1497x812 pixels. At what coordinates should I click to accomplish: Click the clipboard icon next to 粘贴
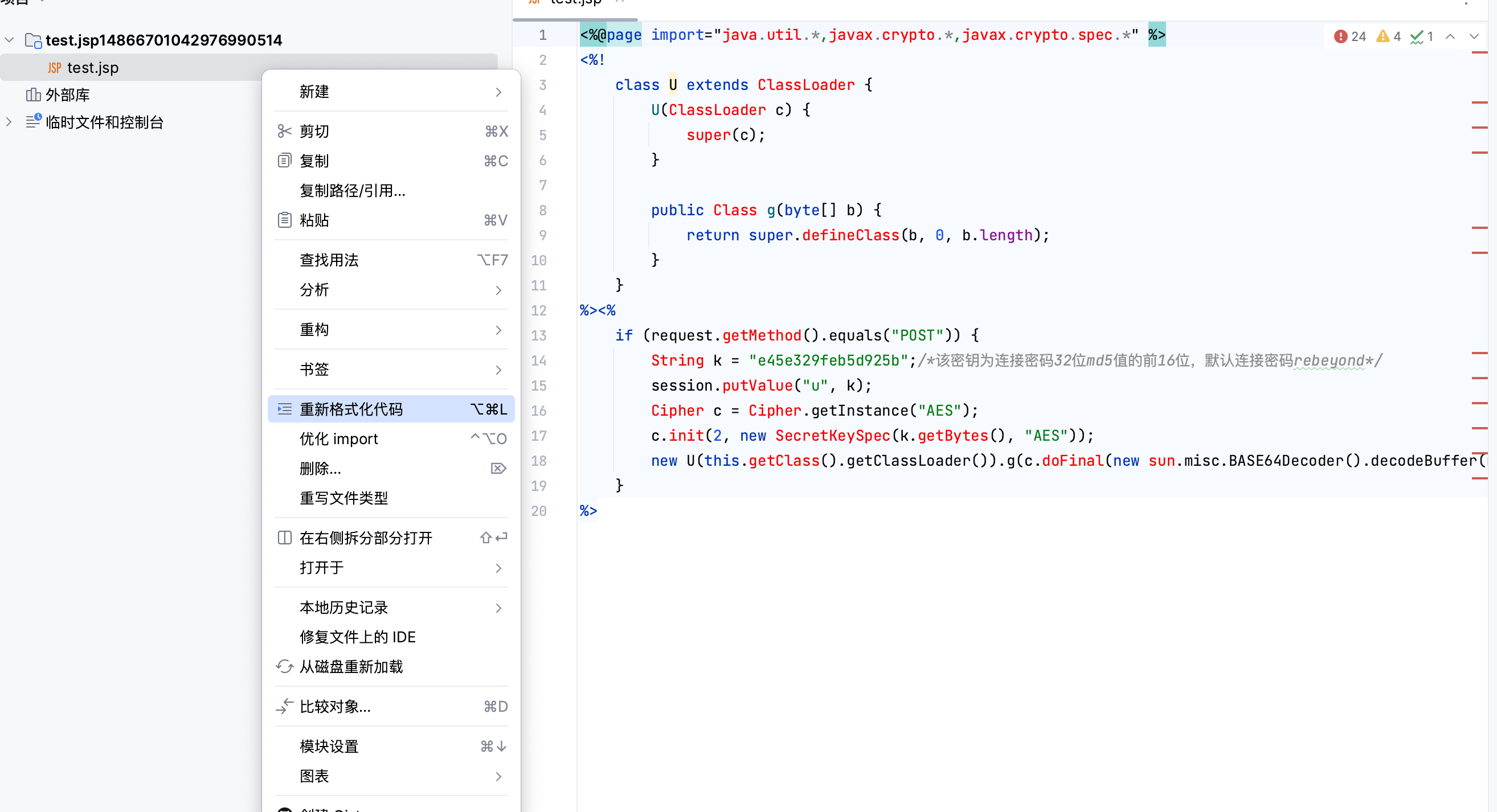pyautogui.click(x=284, y=220)
